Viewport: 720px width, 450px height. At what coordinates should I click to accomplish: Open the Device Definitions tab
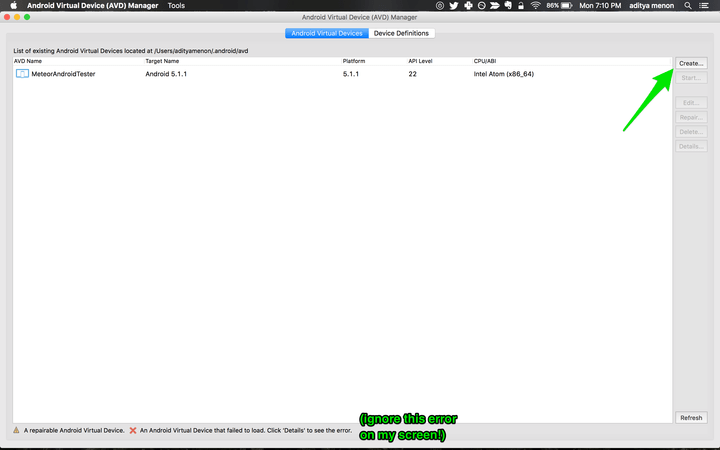pyautogui.click(x=401, y=33)
